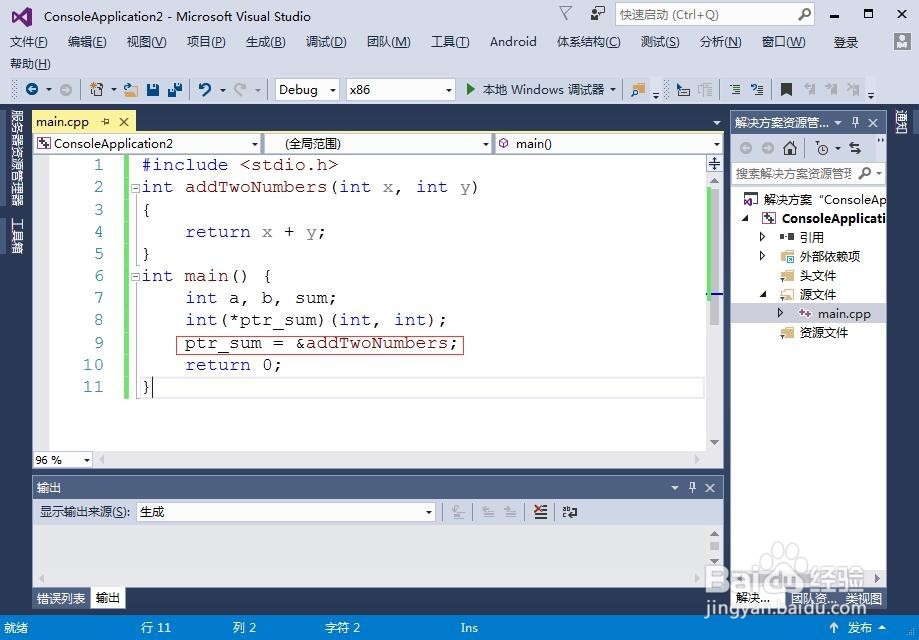The height and width of the screenshot is (640, 919).
Task: Toggle auto-hide pin of Output panel
Action: pos(692,487)
